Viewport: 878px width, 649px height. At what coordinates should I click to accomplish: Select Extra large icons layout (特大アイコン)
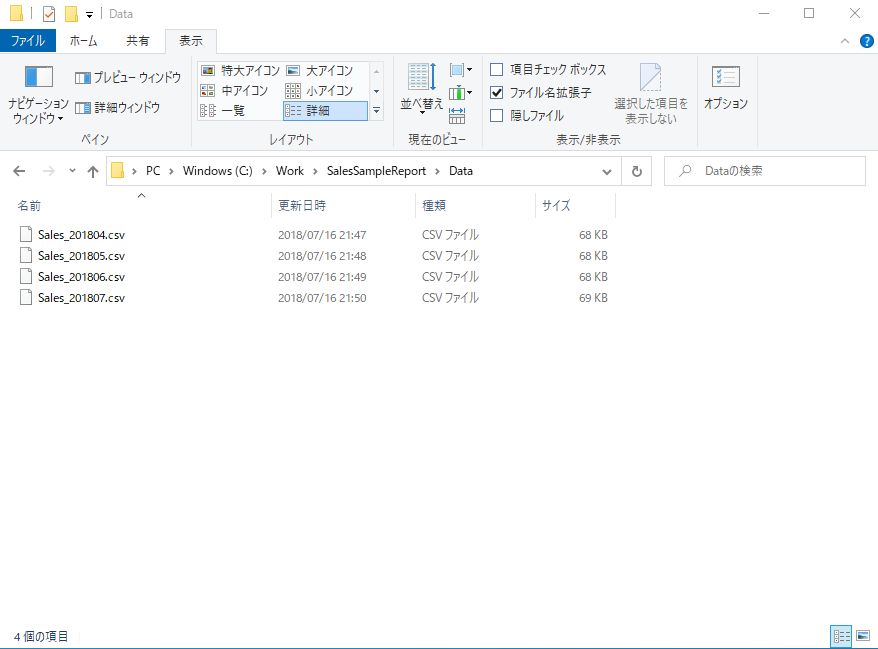click(x=240, y=71)
